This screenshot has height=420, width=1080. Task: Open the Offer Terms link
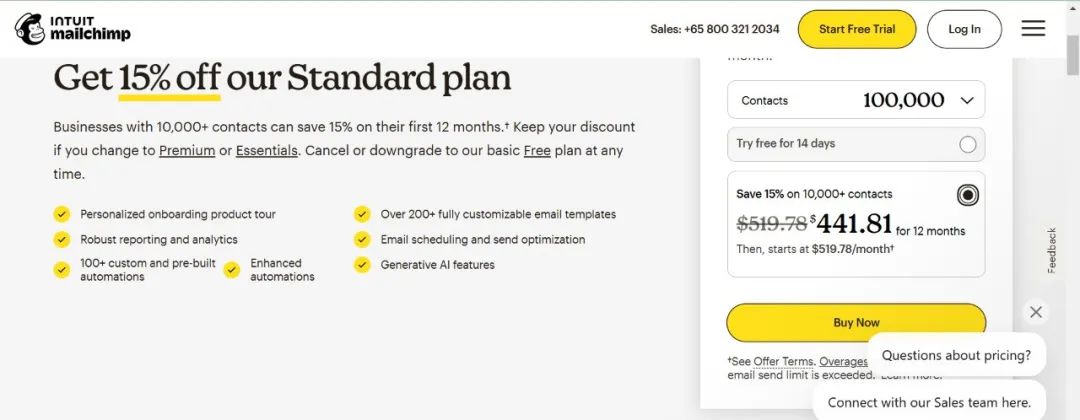pos(785,361)
